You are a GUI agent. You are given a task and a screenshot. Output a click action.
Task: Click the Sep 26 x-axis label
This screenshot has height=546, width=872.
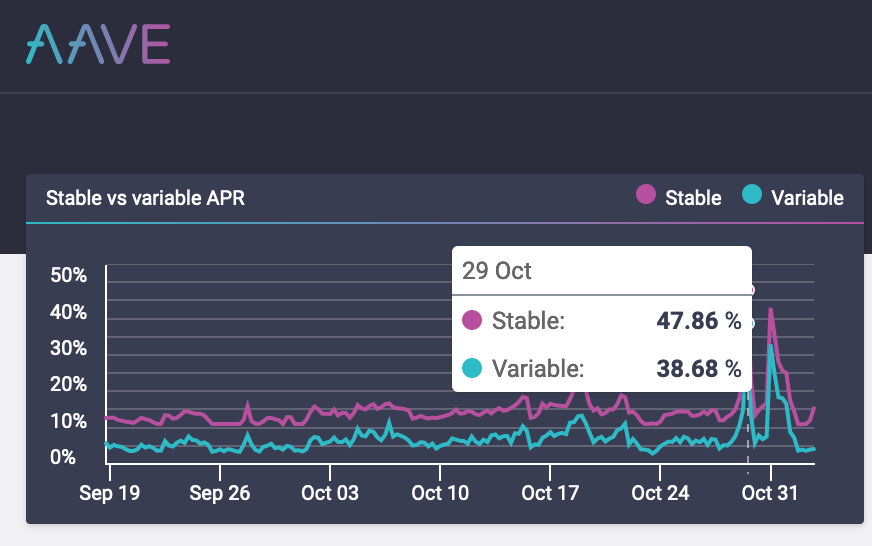(x=219, y=493)
